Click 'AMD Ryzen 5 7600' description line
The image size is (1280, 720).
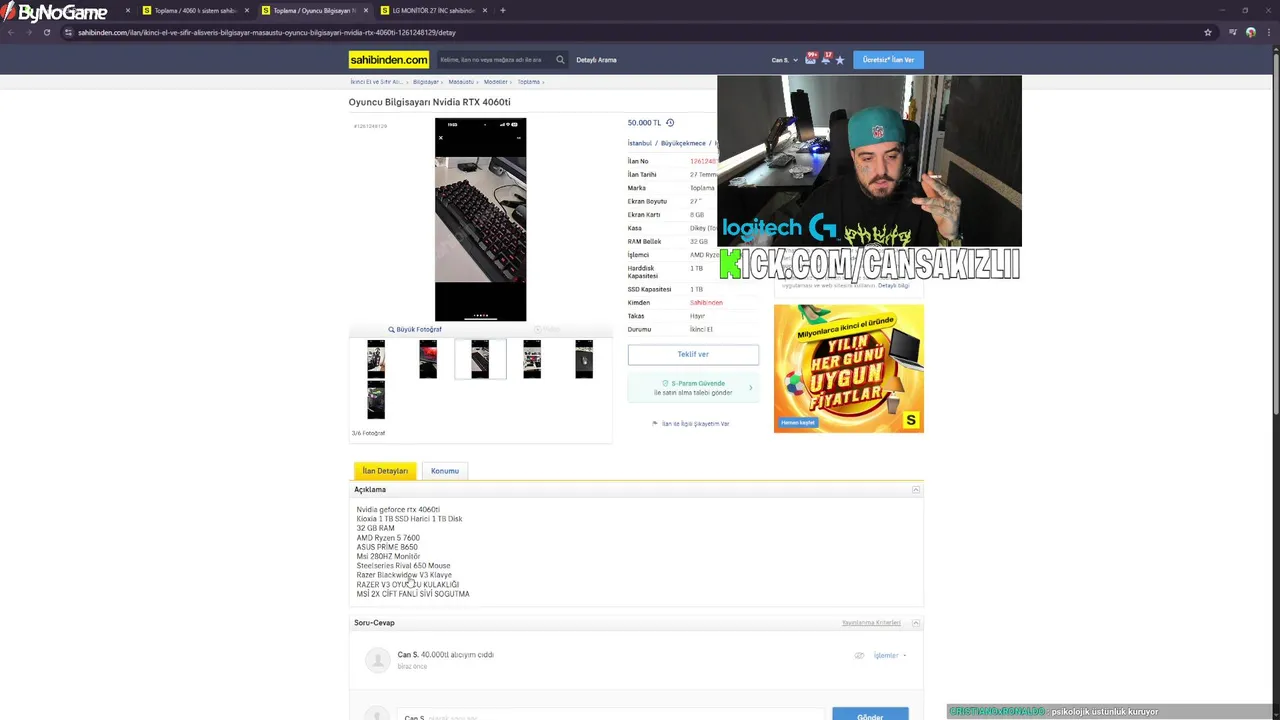[x=388, y=538]
